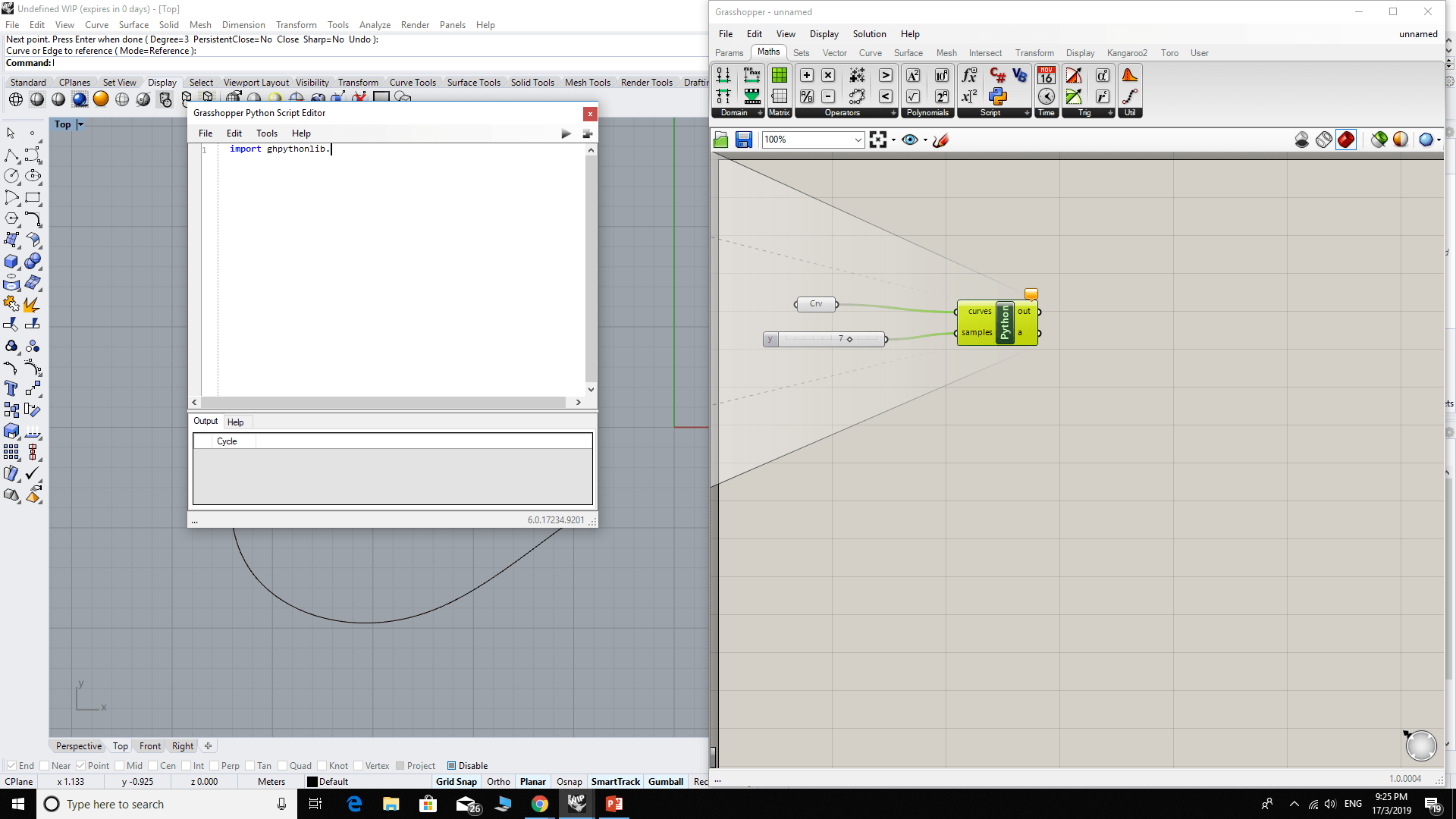Image resolution: width=1456 pixels, height=819 pixels.
Task: Open the Grasshopper 100% zoom dropdown
Action: click(858, 140)
